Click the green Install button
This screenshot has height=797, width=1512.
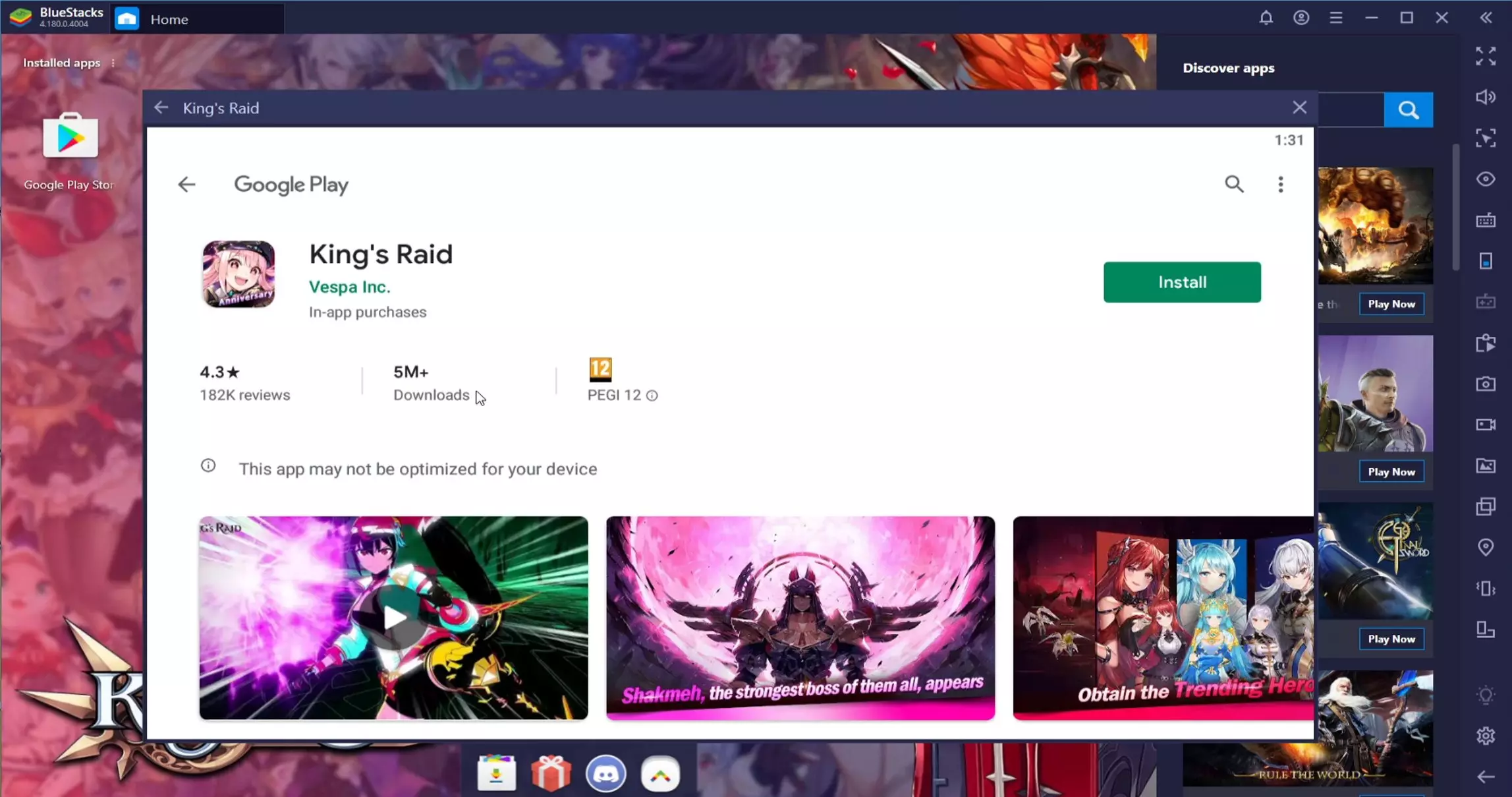1182,282
